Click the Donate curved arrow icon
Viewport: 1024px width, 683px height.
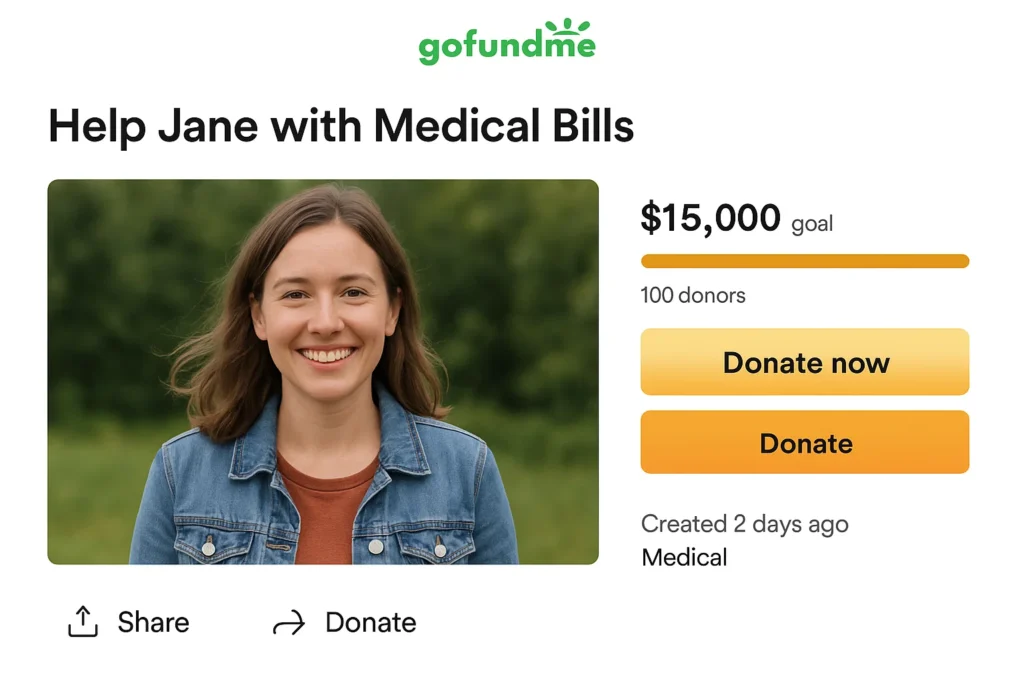point(288,622)
